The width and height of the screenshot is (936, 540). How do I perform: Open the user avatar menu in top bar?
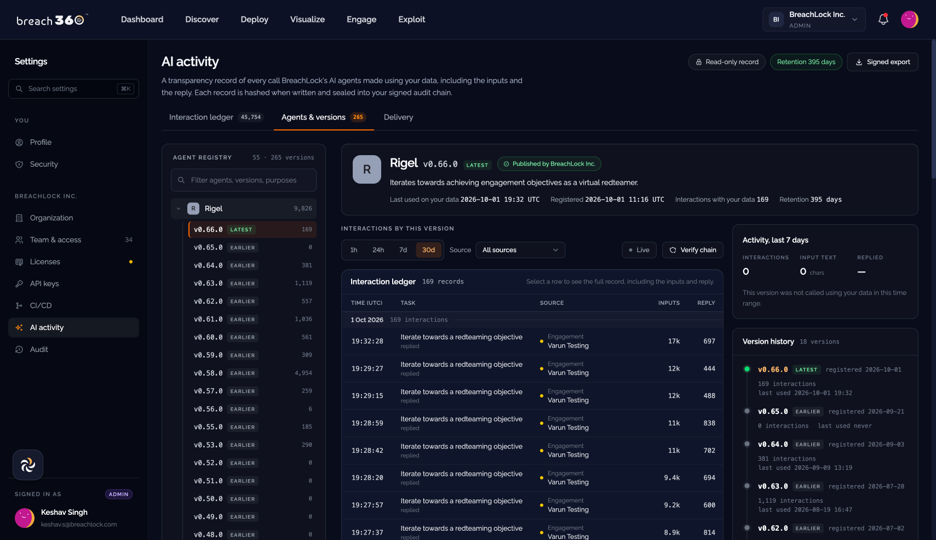point(909,20)
